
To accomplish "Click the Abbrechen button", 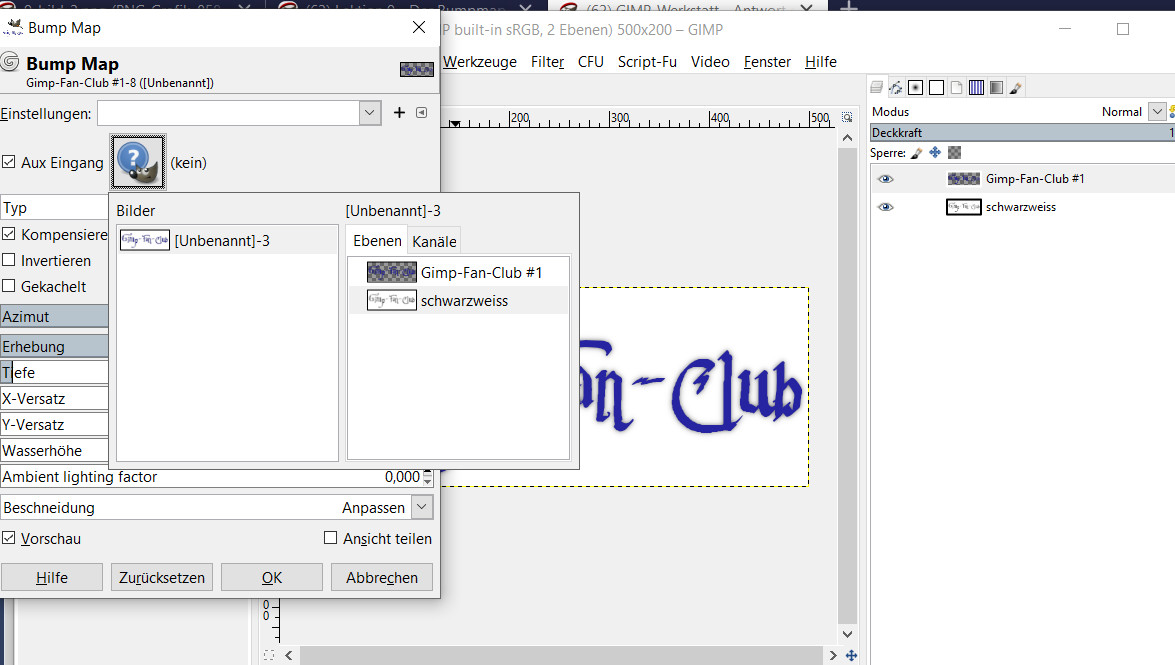I will (x=382, y=577).
